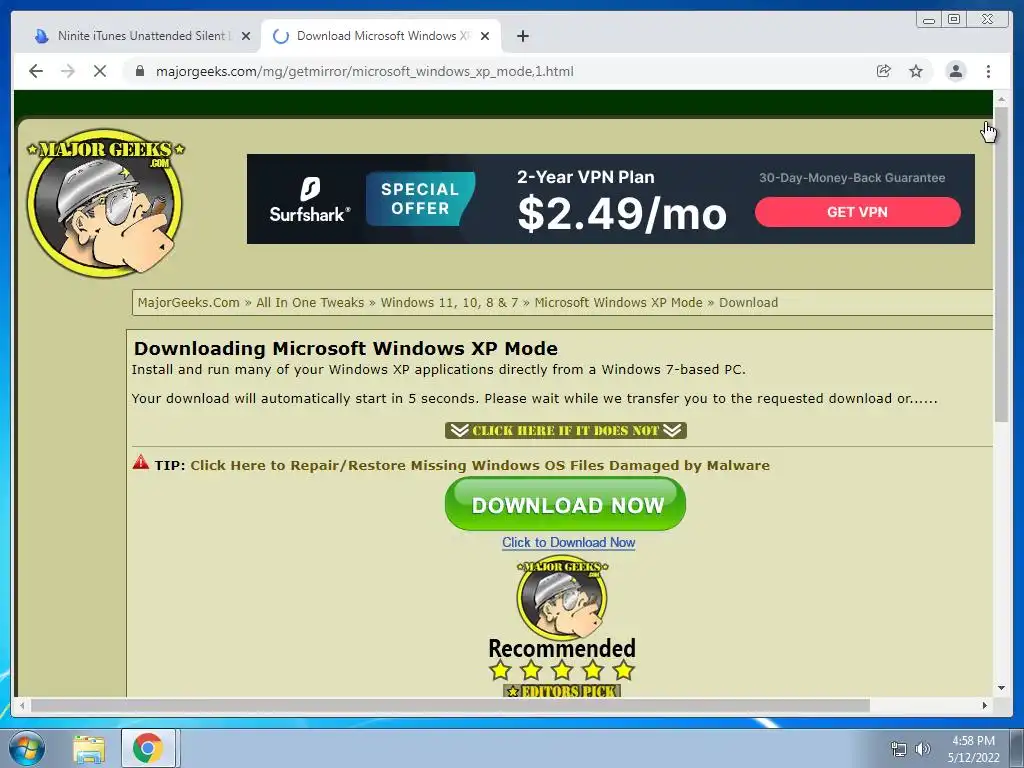Stop loading the page
Image resolution: width=1024 pixels, height=768 pixels.
coord(100,71)
